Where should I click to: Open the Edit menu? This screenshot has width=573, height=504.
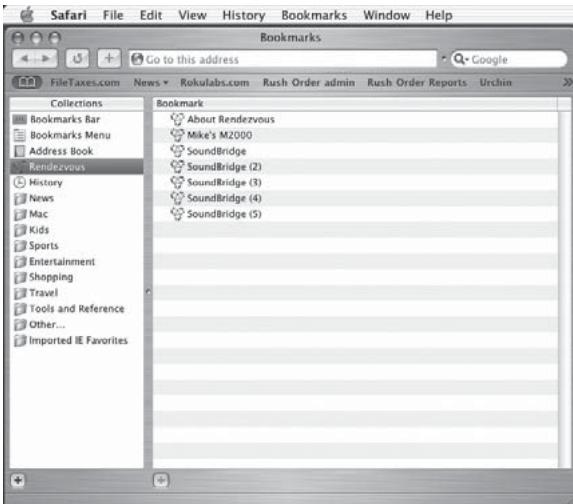point(151,15)
